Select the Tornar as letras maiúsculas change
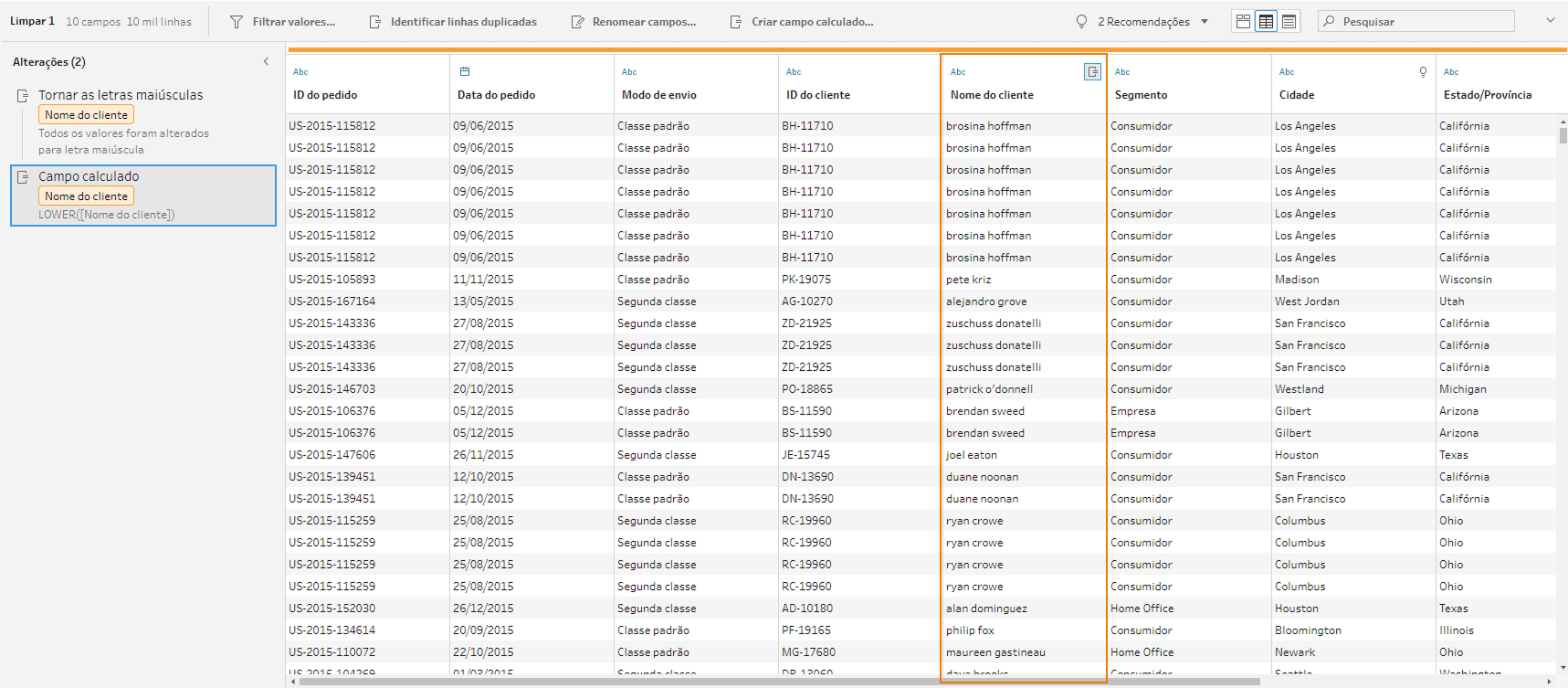 point(121,95)
